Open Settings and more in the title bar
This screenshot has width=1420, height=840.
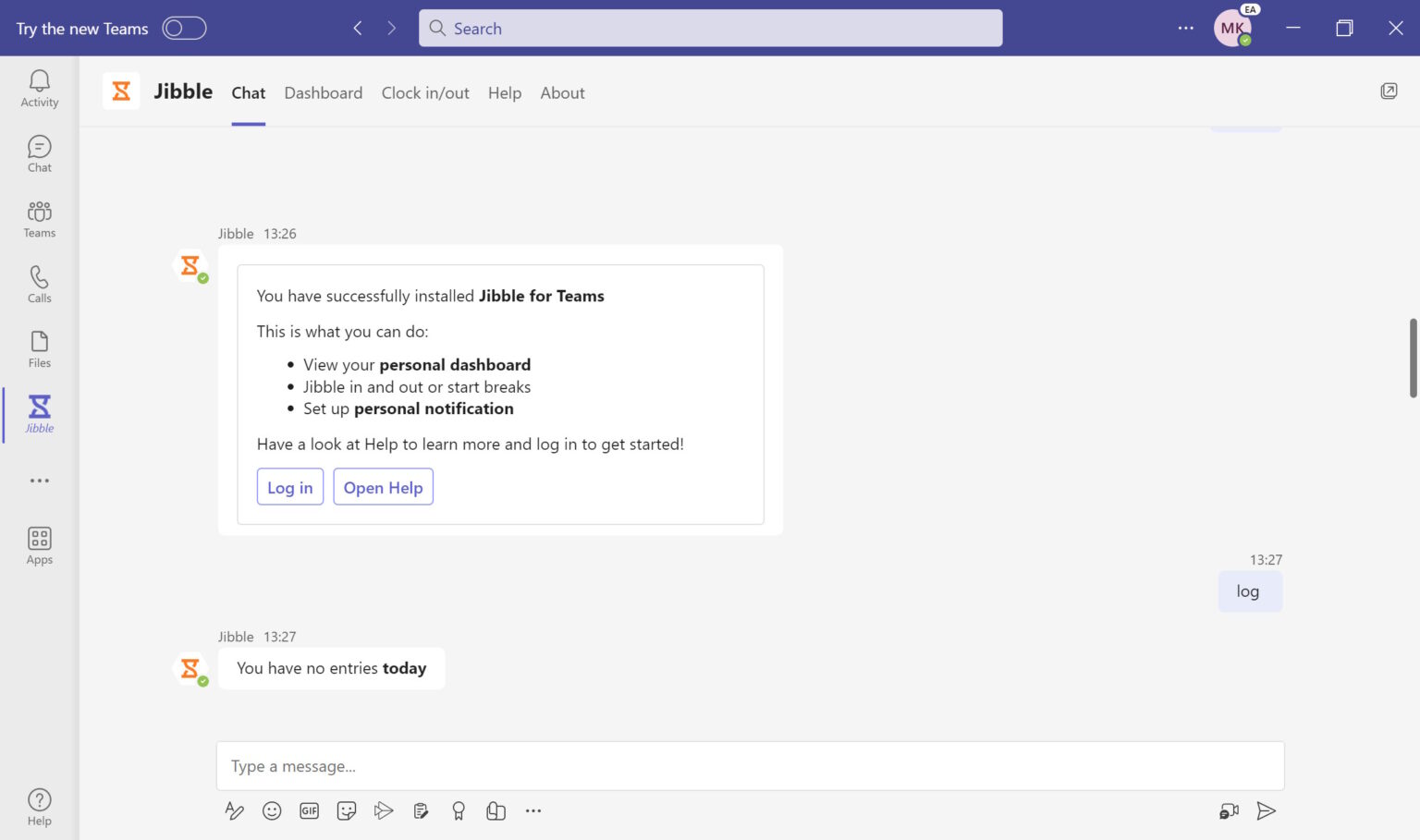pyautogui.click(x=1185, y=28)
